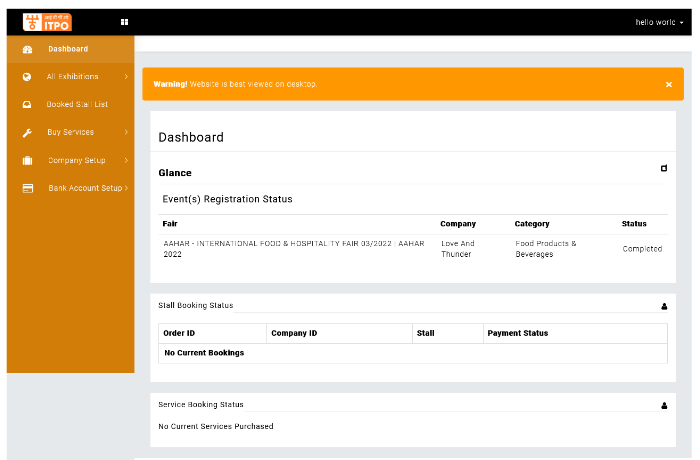Click the Category column header
This screenshot has height=460, width=700.
532,224
